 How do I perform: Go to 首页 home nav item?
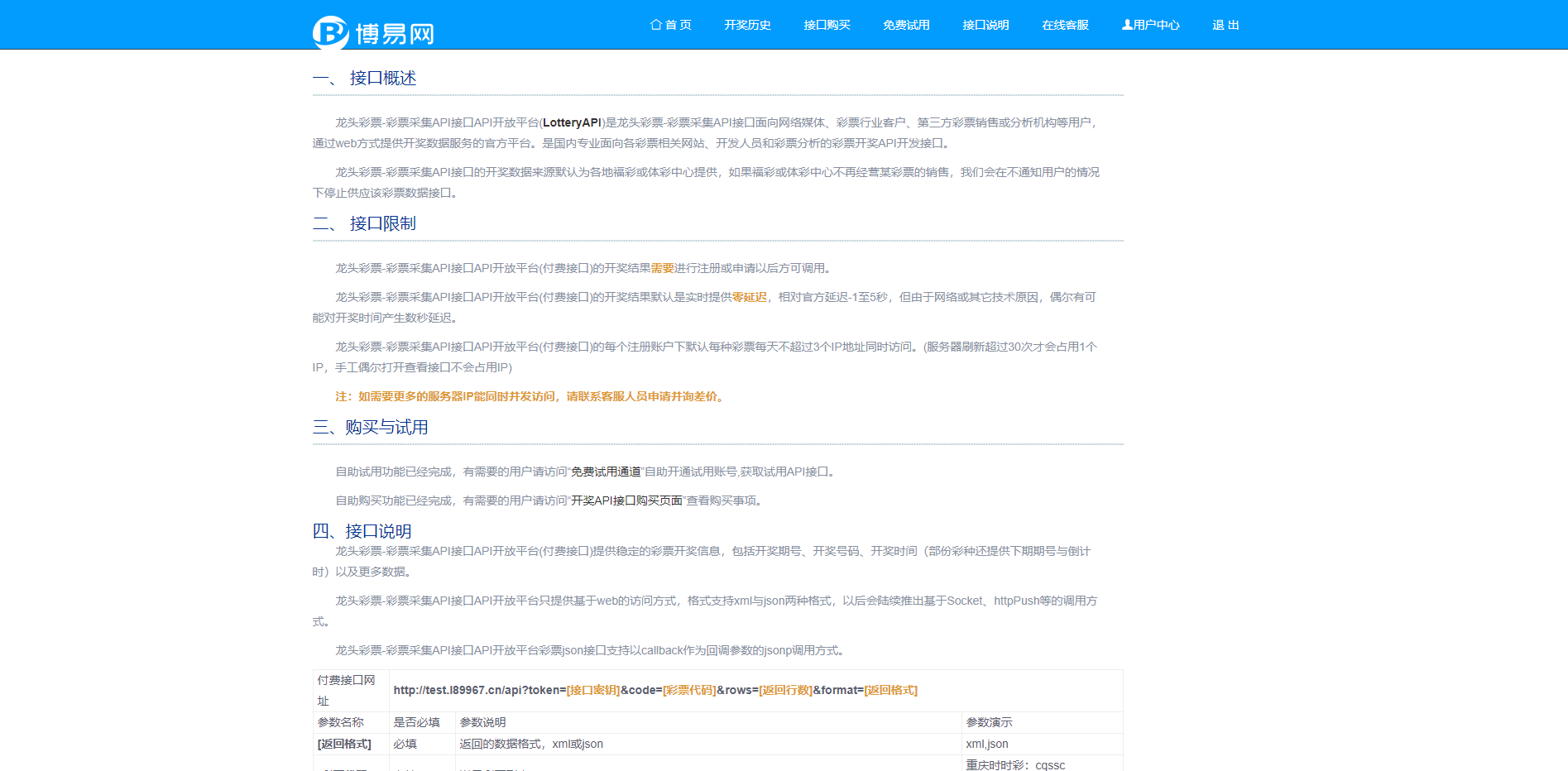[671, 25]
